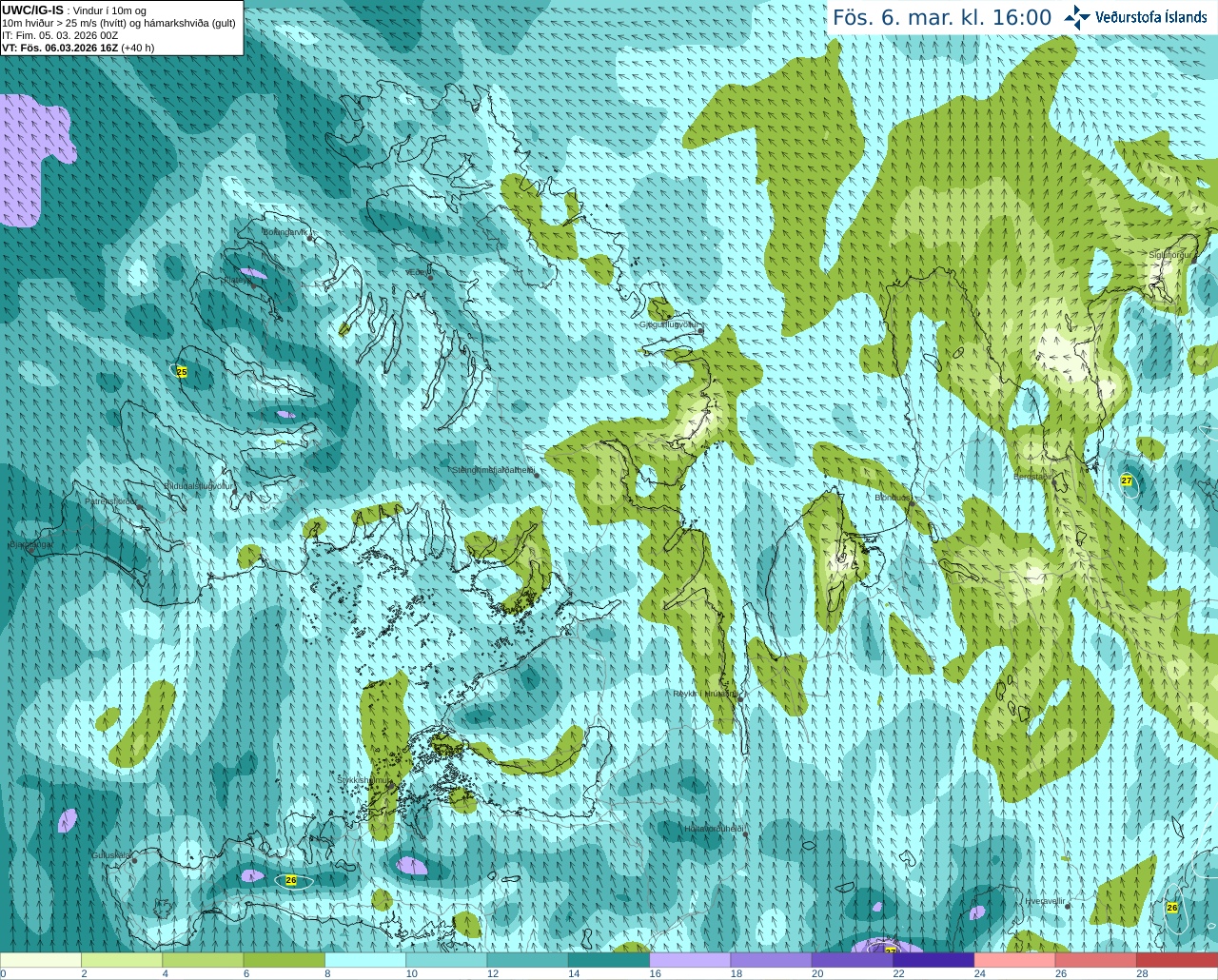Click the Bjargtangar station label
The width and height of the screenshot is (1218, 980).
coord(29,545)
